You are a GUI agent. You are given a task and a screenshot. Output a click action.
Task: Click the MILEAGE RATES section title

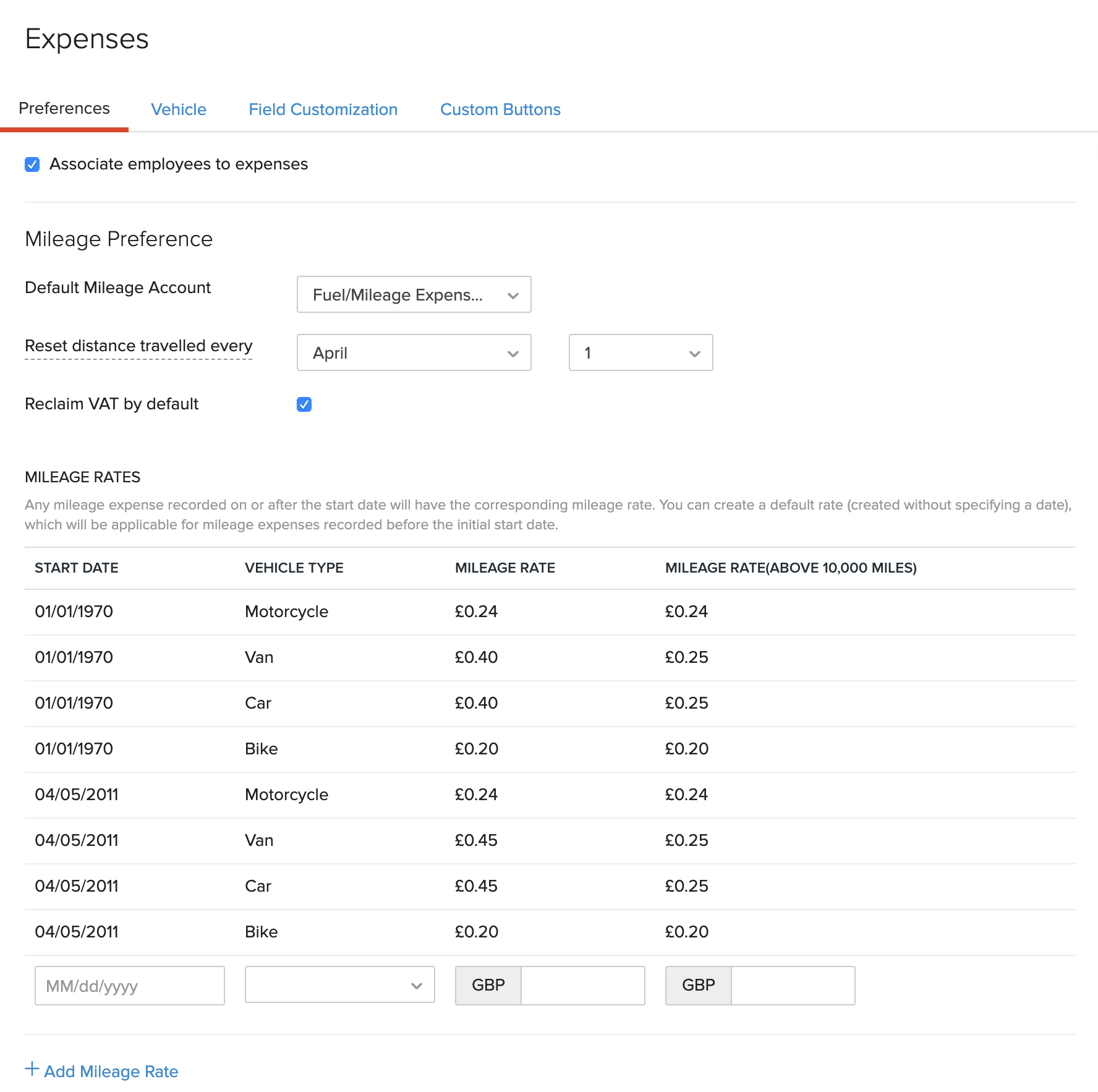click(x=83, y=477)
